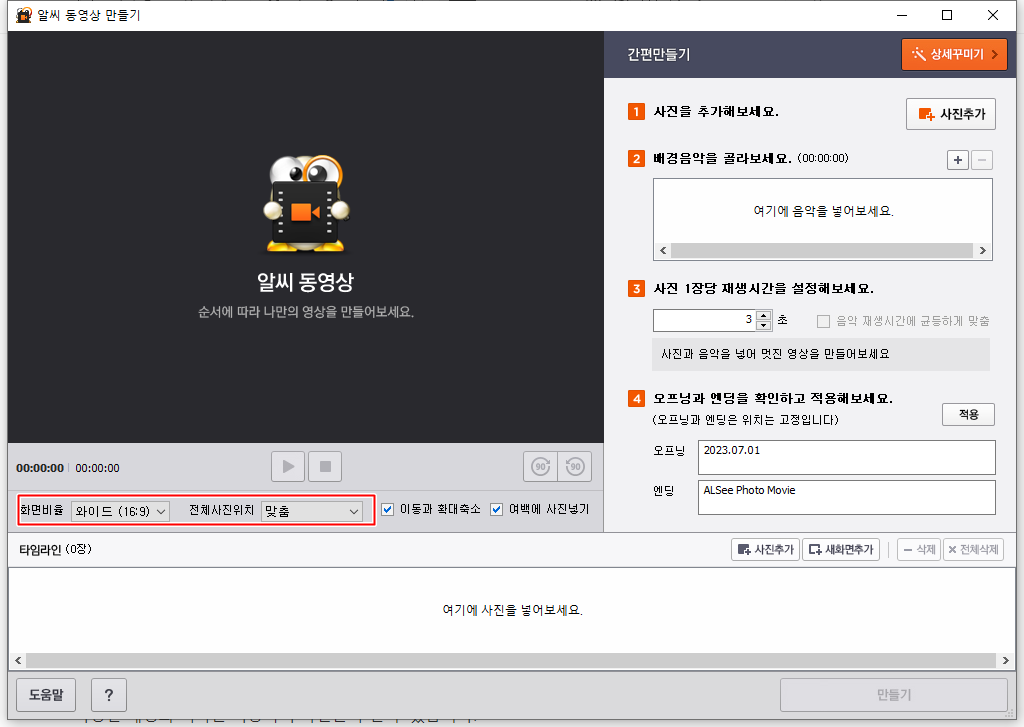Click 삭제 in timeline toolbar

[919, 549]
